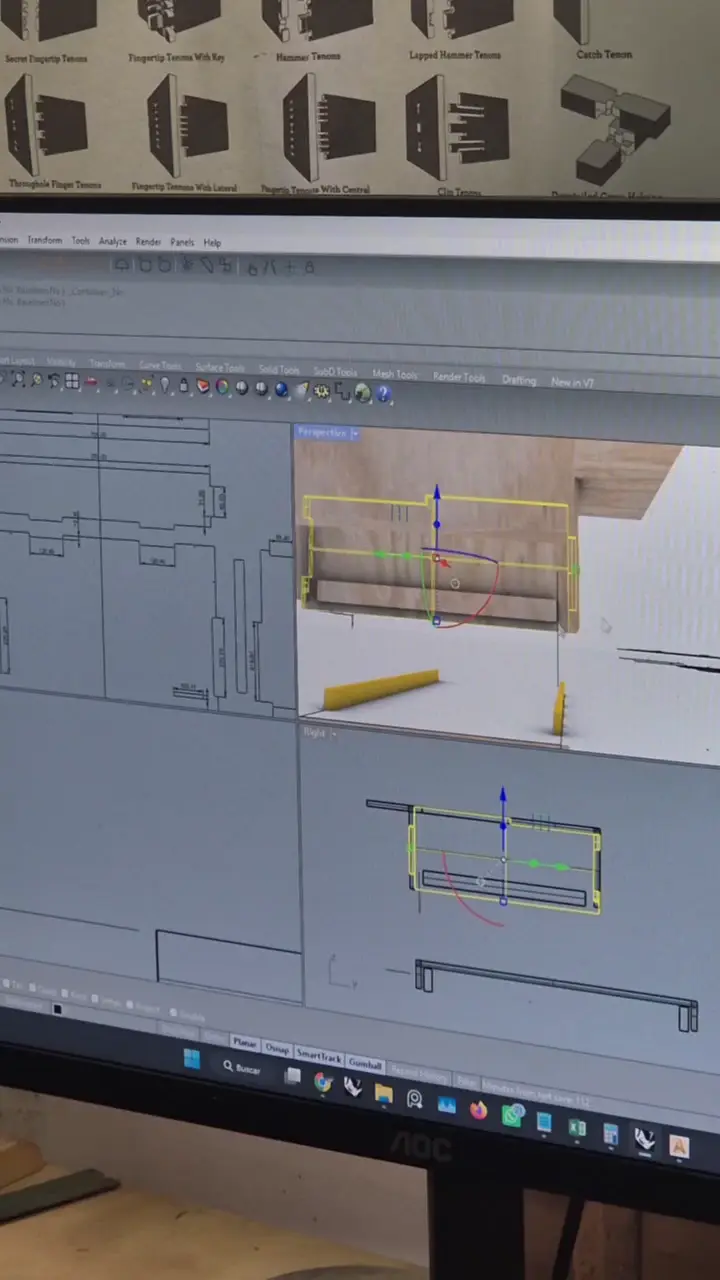Open the Render menu
Image resolution: width=720 pixels, height=1280 pixels.
(x=148, y=242)
